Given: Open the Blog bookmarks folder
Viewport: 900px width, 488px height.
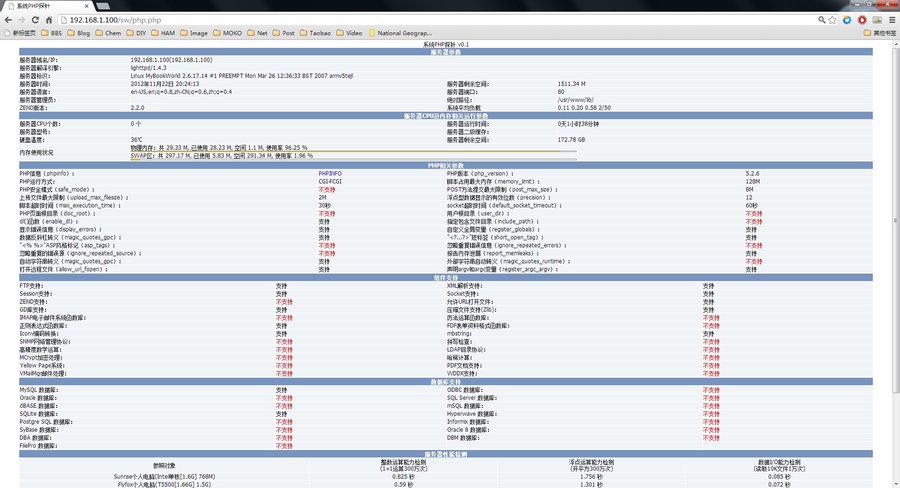Looking at the screenshot, I should [79, 33].
